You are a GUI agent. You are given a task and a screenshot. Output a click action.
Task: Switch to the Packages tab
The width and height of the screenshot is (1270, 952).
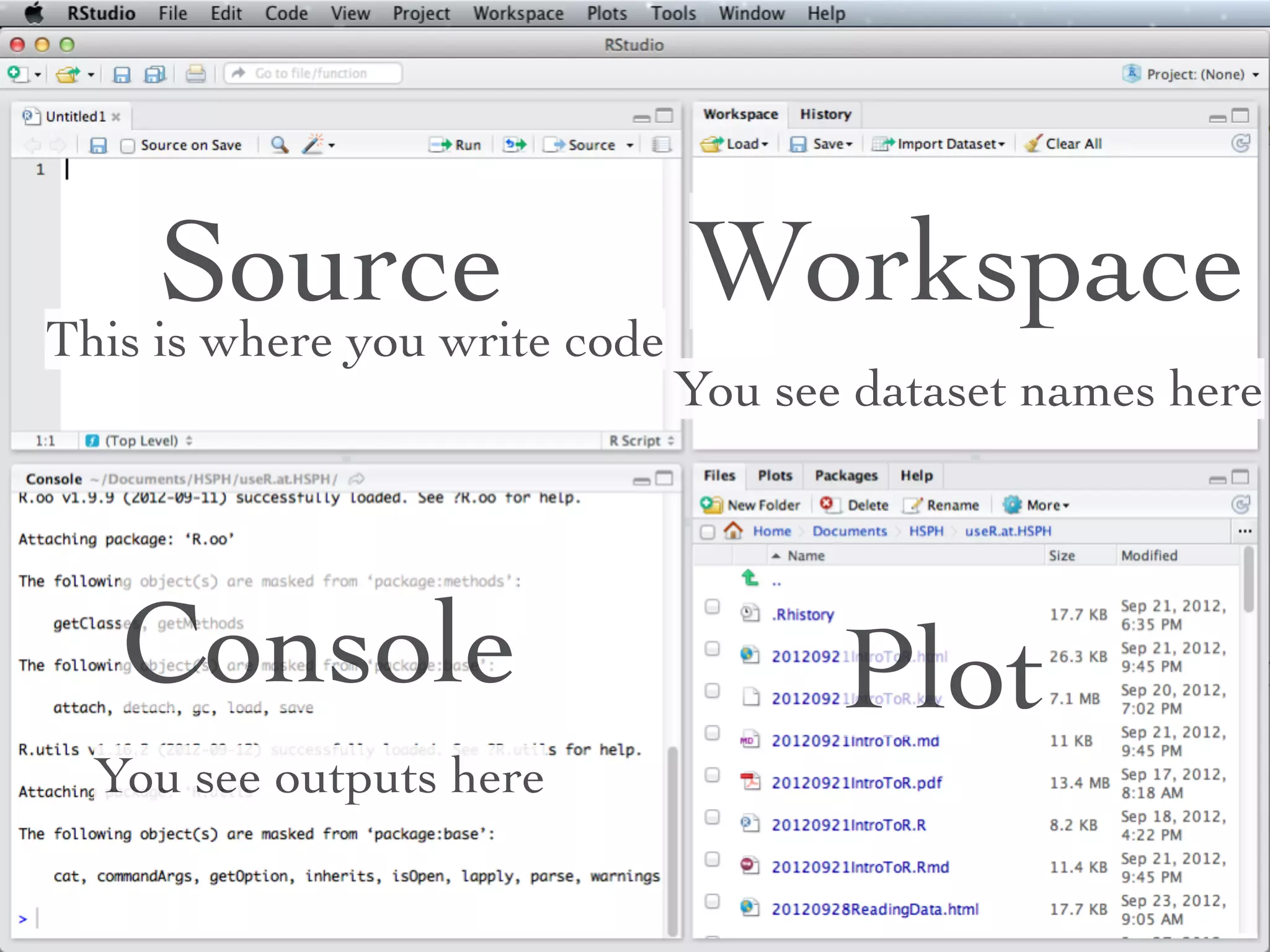846,475
